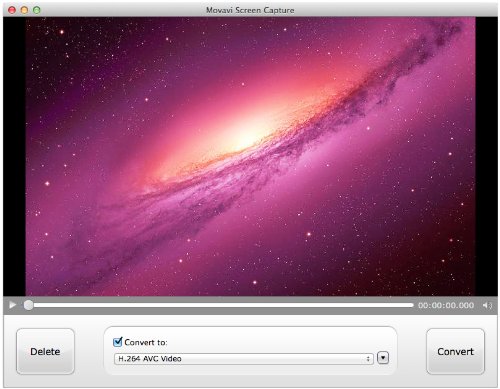Mute audio using the speaker icon

[x=487, y=305]
